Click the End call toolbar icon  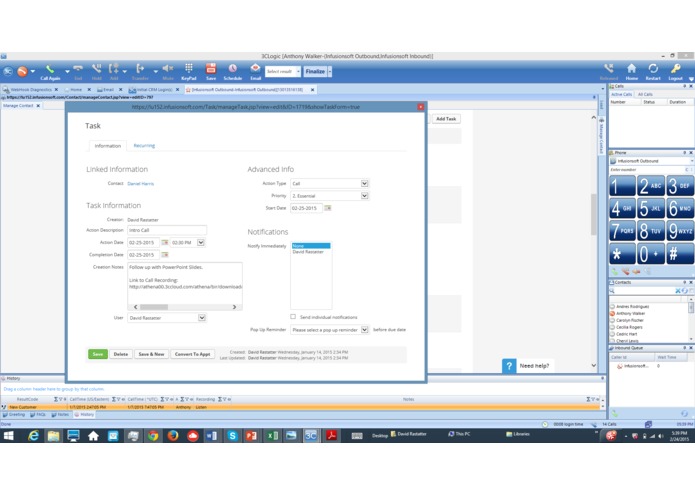[78, 69]
